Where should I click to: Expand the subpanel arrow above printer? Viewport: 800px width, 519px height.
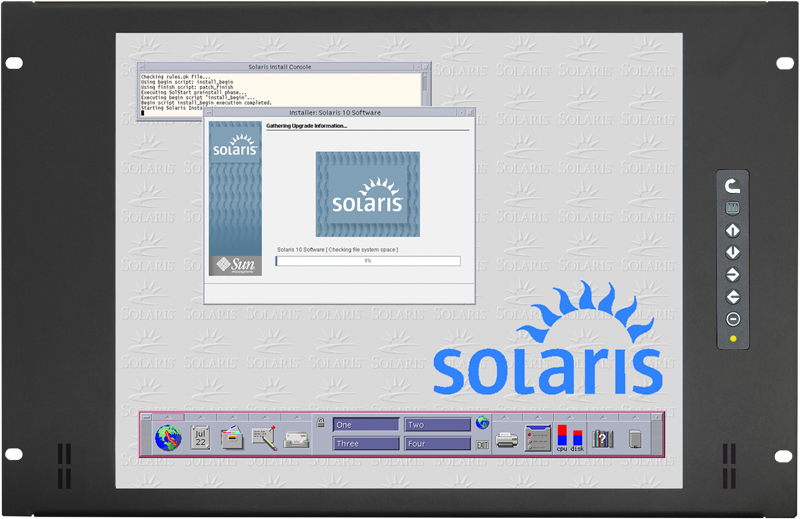click(x=507, y=416)
